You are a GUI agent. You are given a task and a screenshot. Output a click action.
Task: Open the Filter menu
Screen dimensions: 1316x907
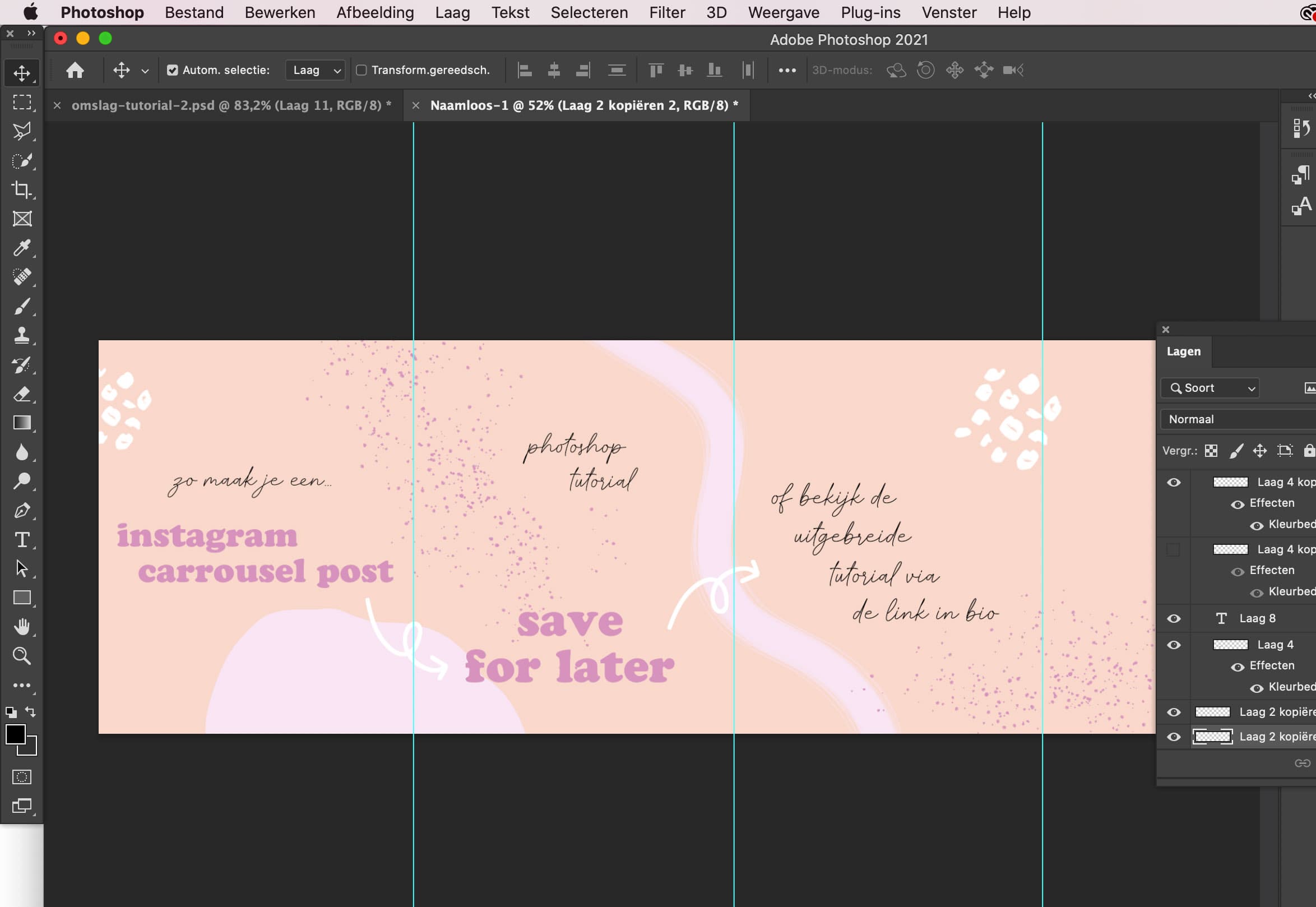[x=666, y=12]
